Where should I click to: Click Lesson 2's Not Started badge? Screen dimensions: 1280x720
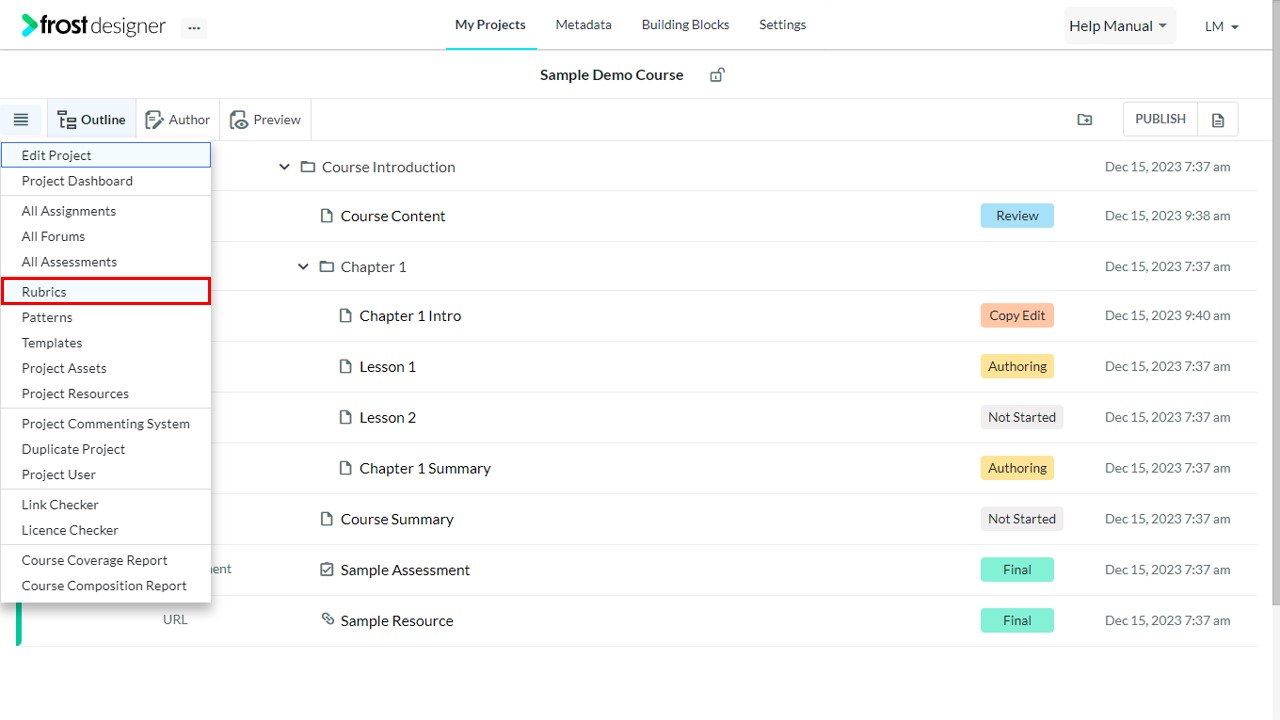[1021, 417]
